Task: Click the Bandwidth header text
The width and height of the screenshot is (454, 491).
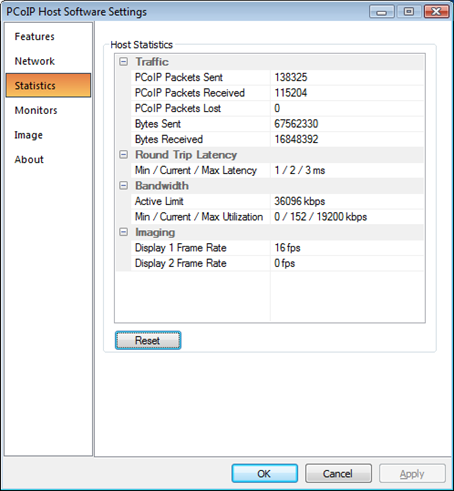Action: pos(162,186)
